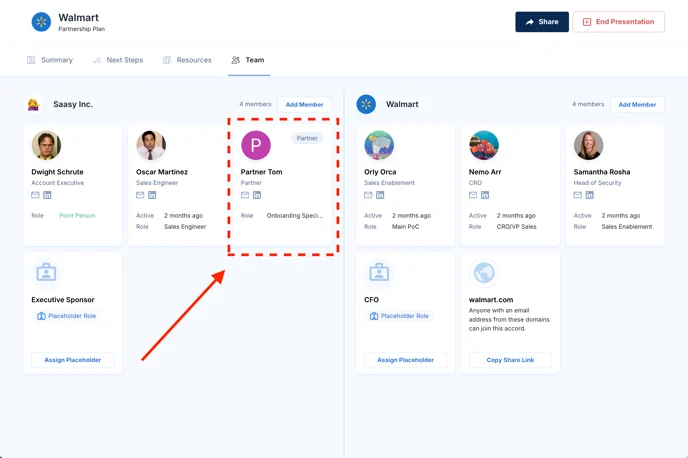
Task: Click Dwight Schrute's profile photo
Action: 46,145
